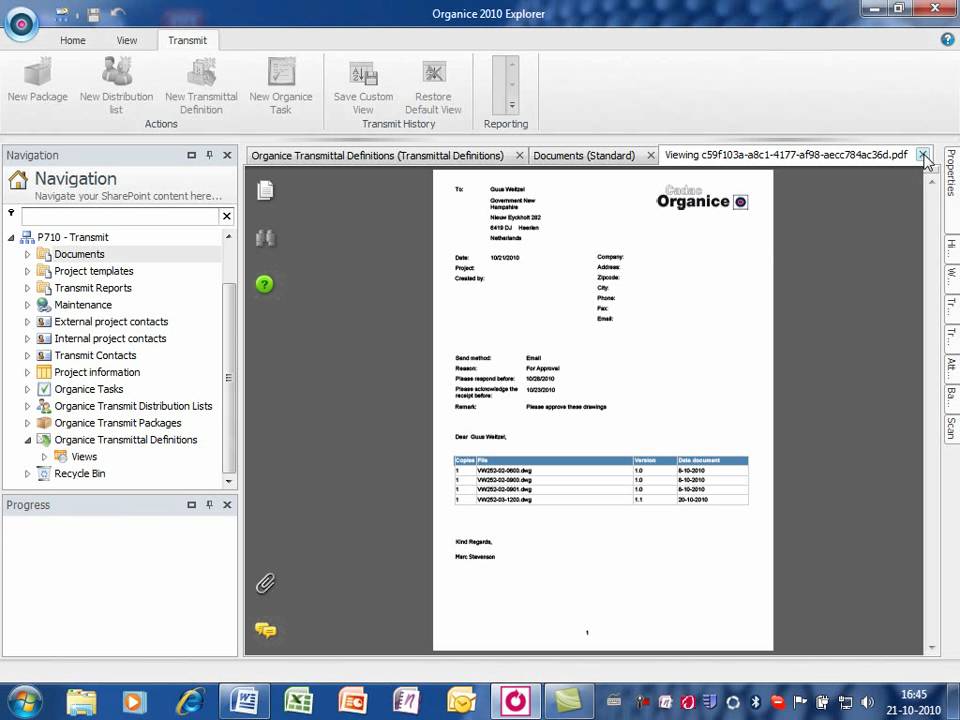The width and height of the screenshot is (960, 720).
Task: Click the New Package ribbon icon
Action: coord(37,72)
